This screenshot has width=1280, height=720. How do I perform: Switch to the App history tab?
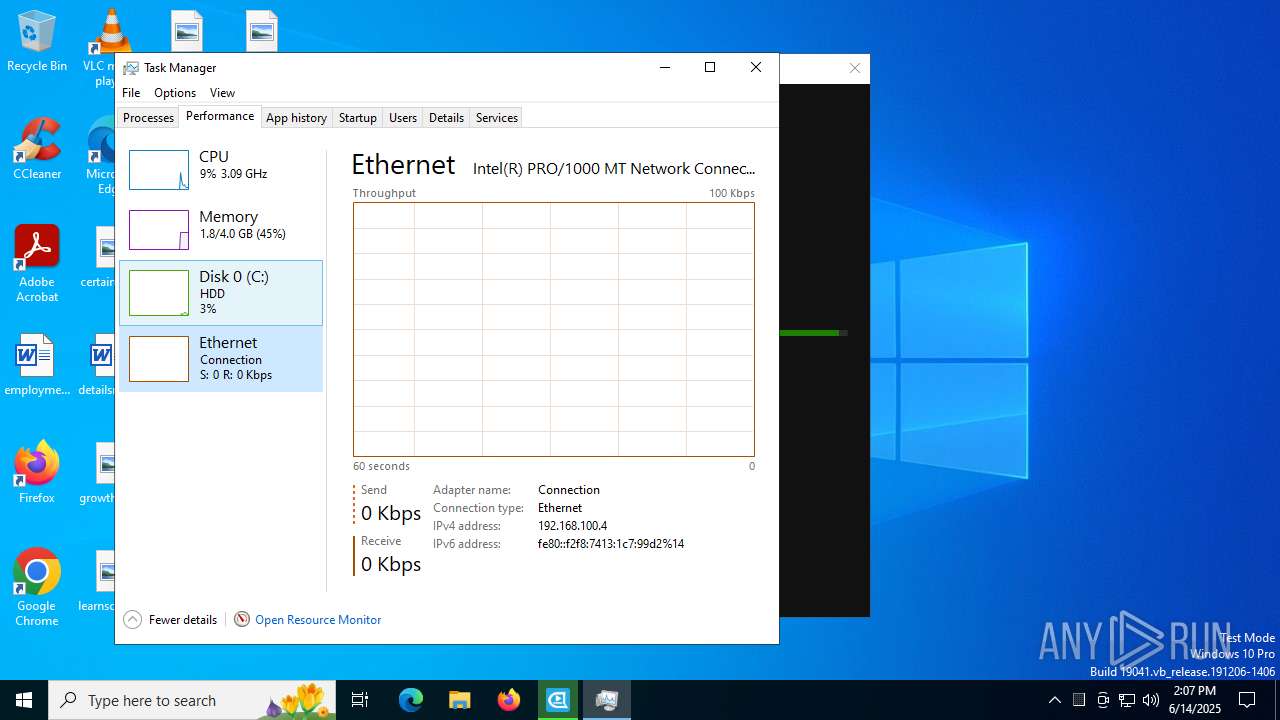pos(296,117)
